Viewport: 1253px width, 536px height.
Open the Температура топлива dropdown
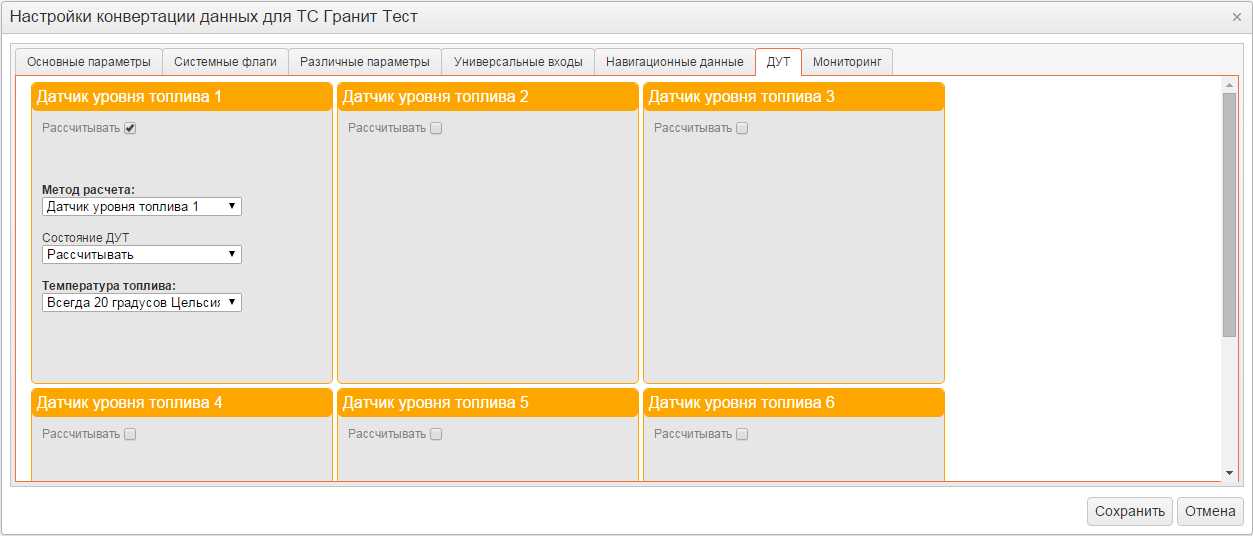[x=142, y=302]
